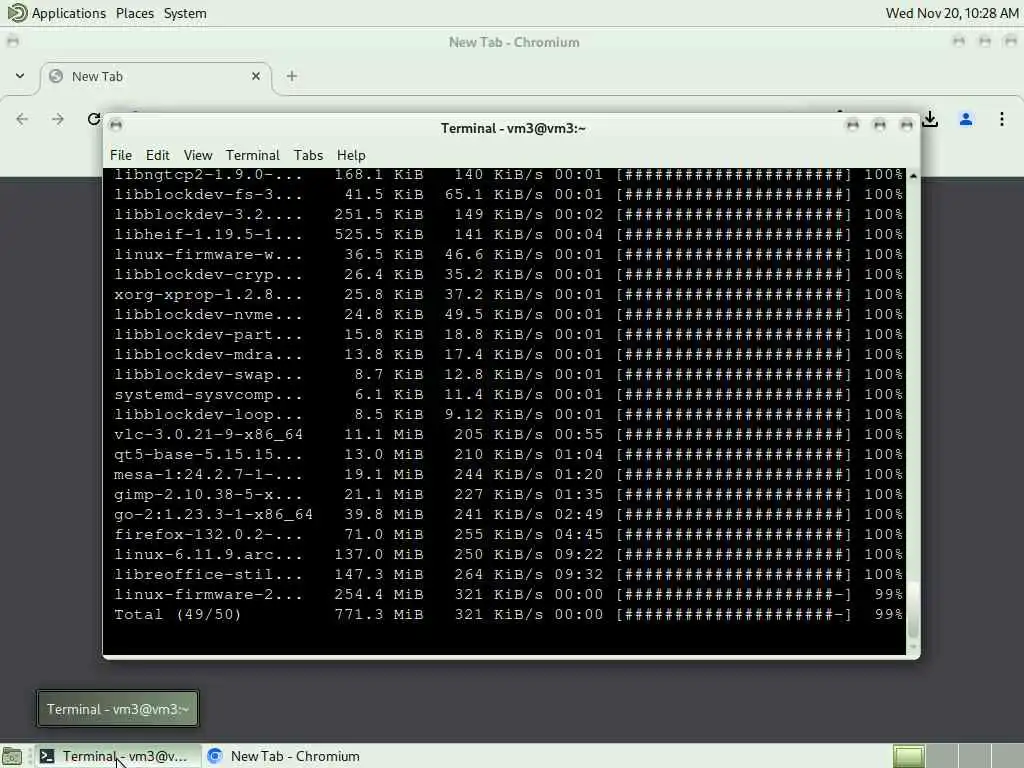Click the gimp-2.10.38 download line
Image resolution: width=1024 pixels, height=768 pixels.
[508, 494]
